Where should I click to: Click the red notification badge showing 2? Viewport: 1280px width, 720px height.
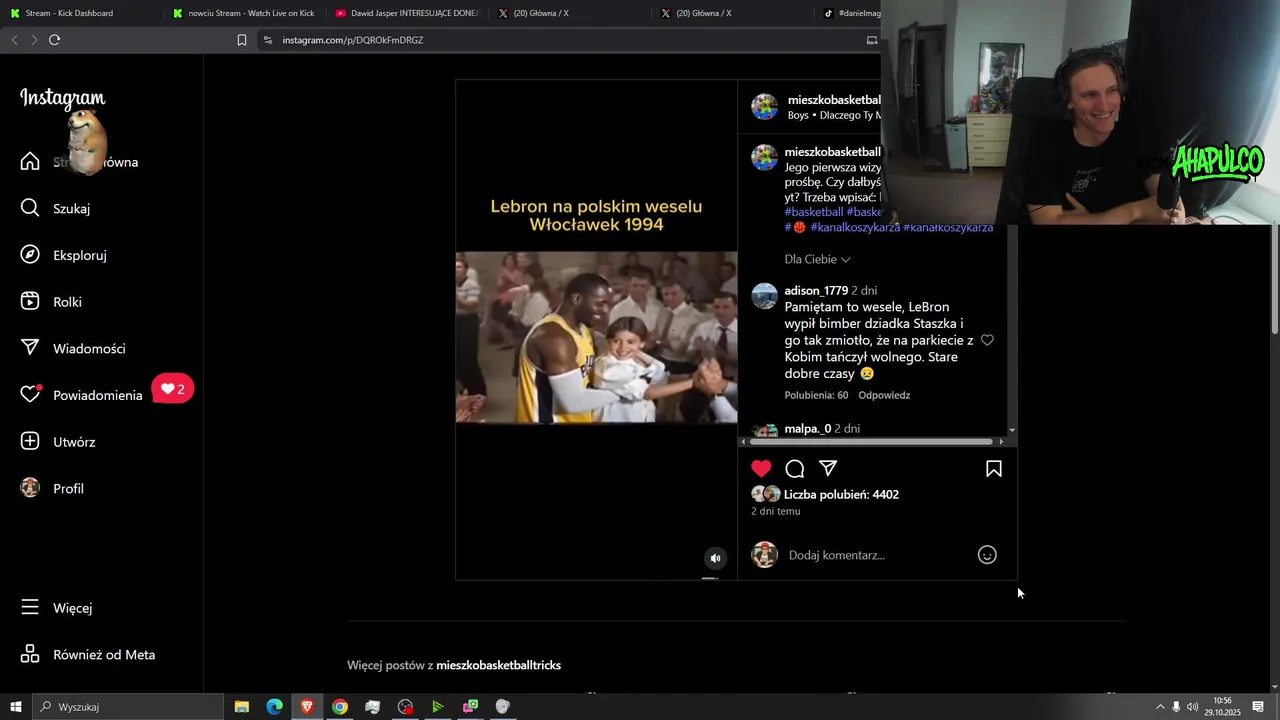tap(173, 389)
